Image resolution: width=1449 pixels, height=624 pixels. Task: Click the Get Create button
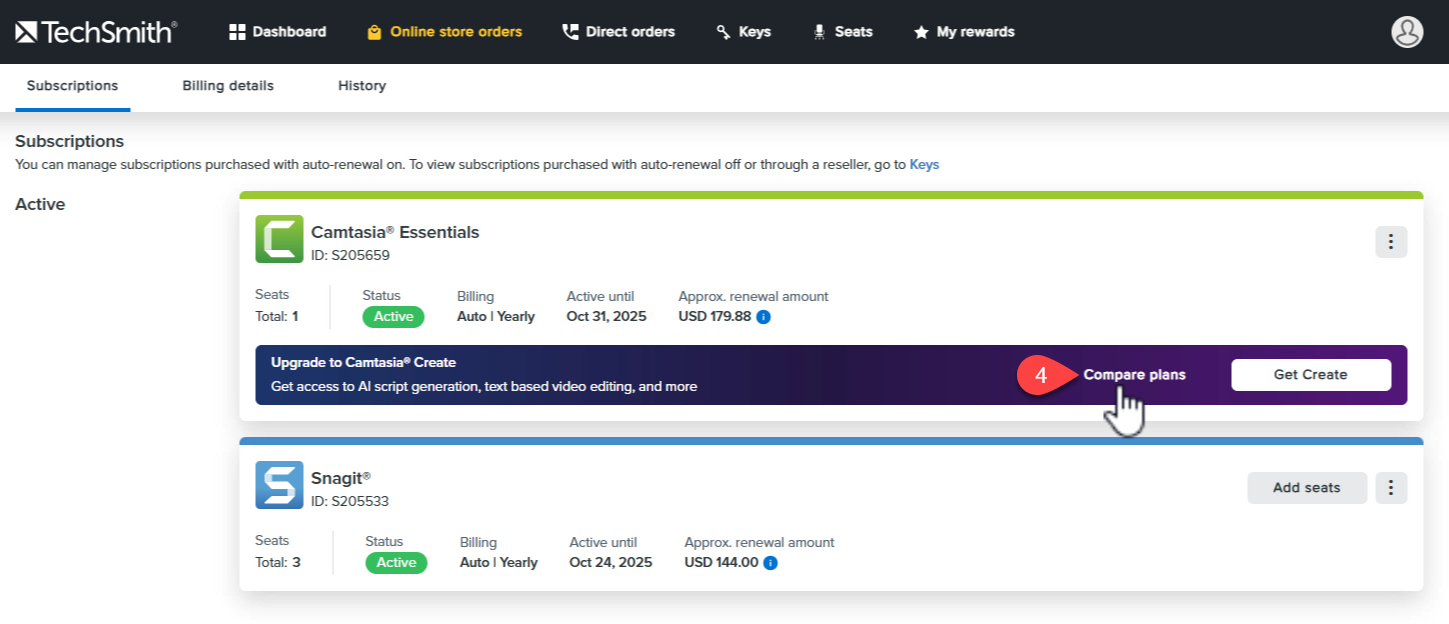tap(1310, 375)
